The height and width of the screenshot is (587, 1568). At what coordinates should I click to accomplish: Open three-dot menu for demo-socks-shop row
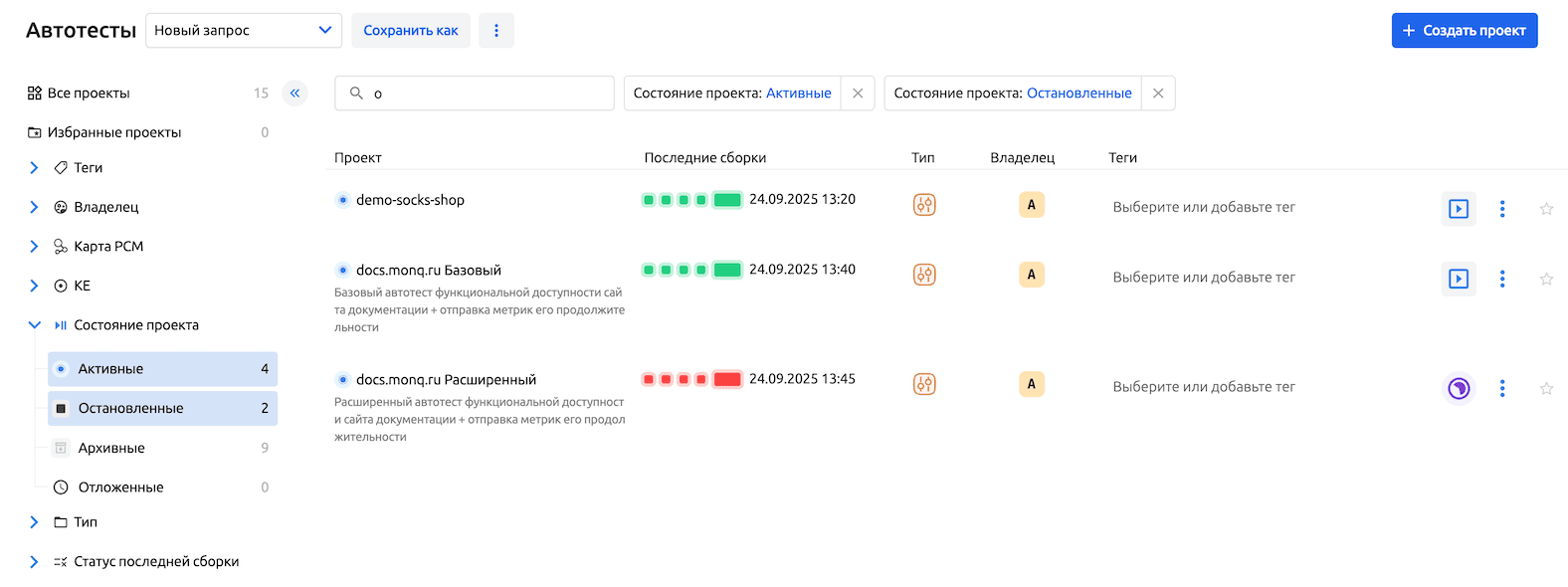[x=1502, y=209]
